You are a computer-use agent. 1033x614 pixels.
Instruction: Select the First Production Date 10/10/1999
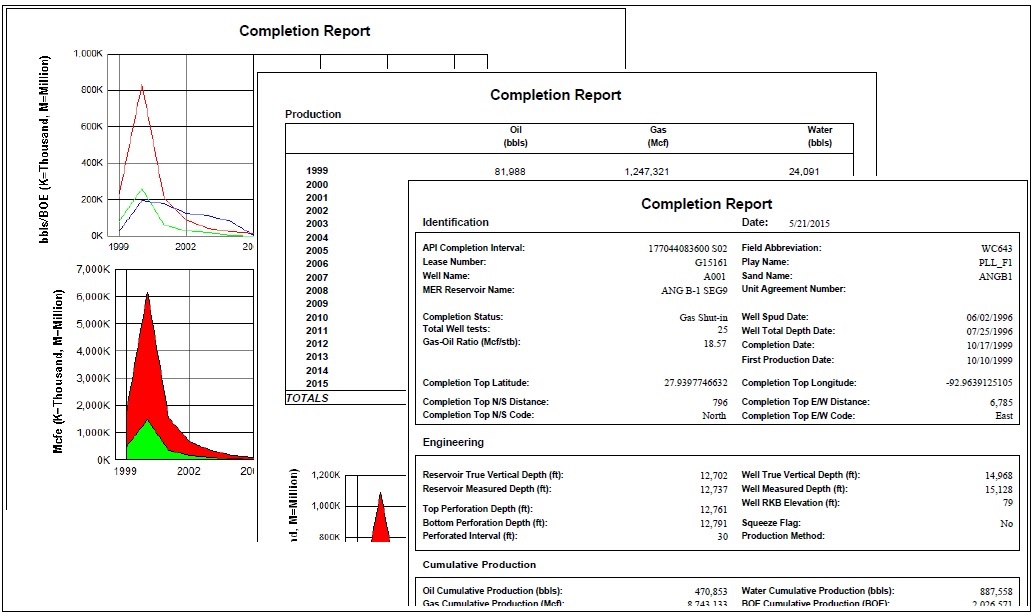click(x=990, y=360)
